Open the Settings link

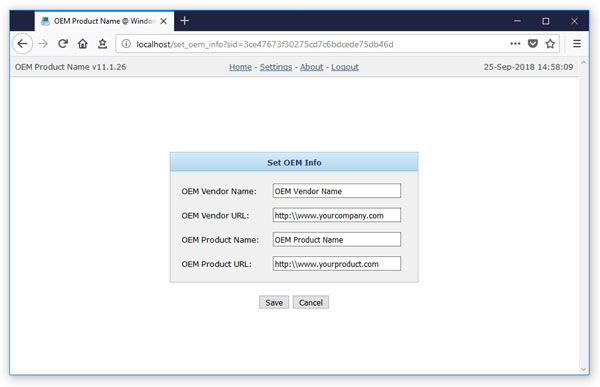276,67
